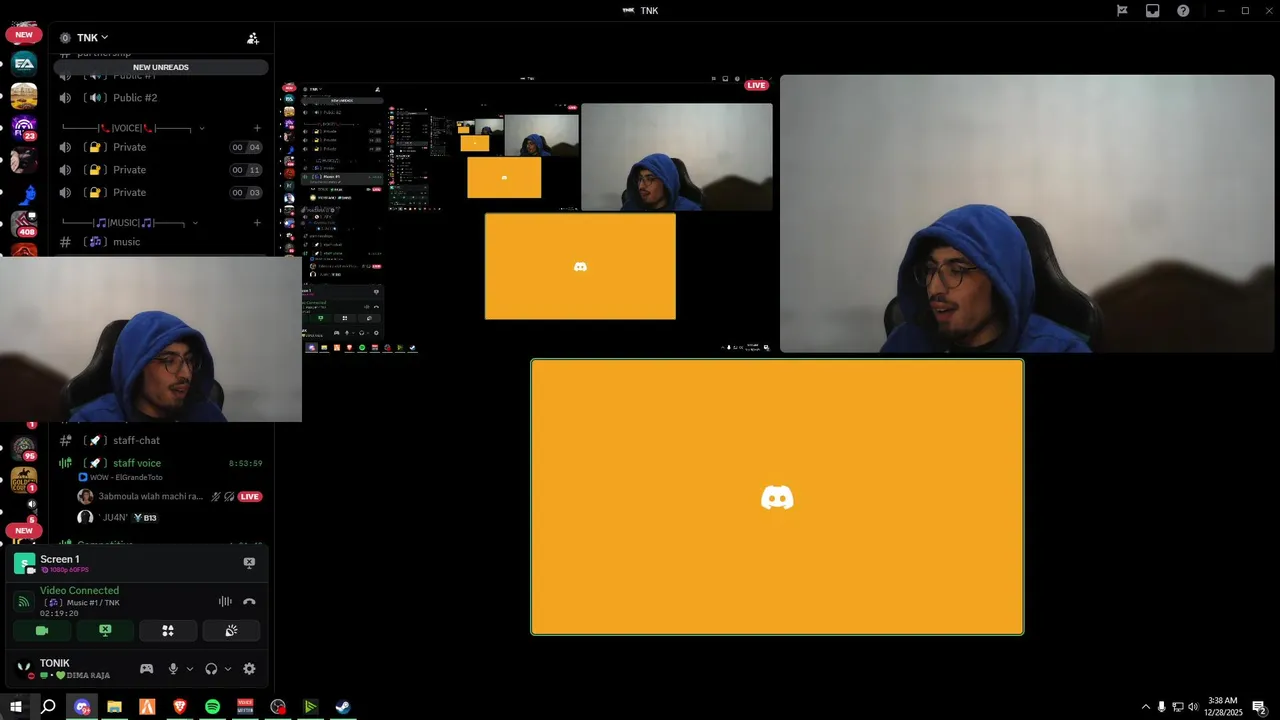The height and width of the screenshot is (720, 1280).
Task: Open the taskbar clock showing 3:38 AM
Action: 1223,707
